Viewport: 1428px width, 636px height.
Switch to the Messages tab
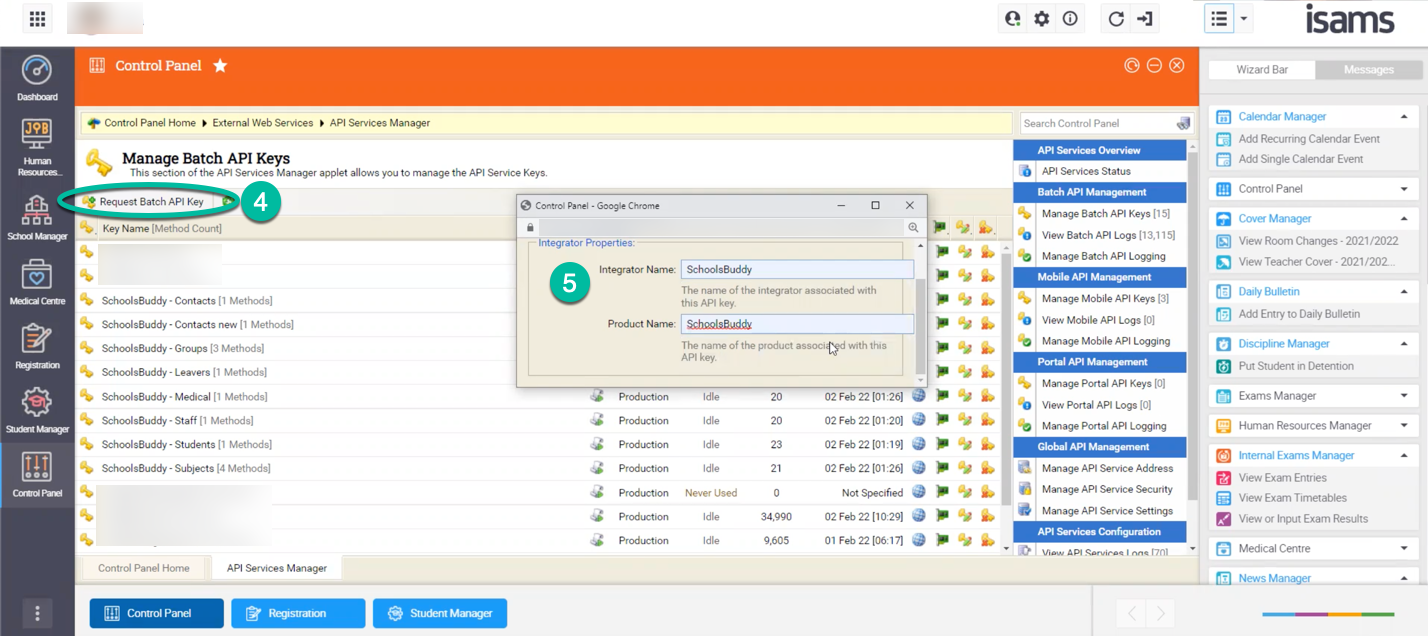[x=1368, y=70]
